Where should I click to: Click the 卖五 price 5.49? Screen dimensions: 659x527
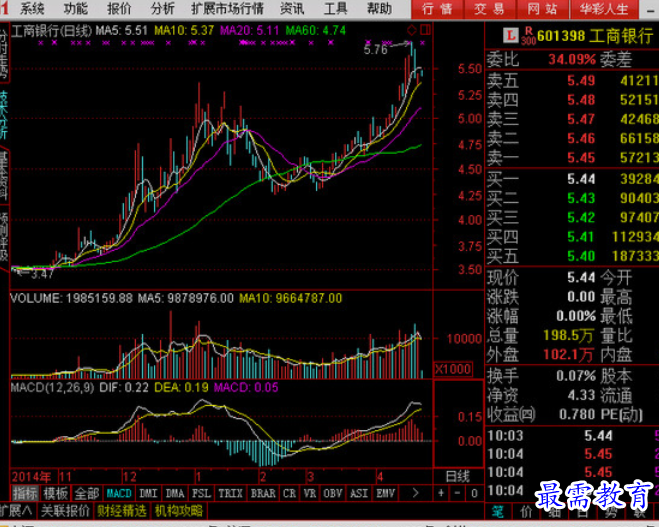point(581,80)
